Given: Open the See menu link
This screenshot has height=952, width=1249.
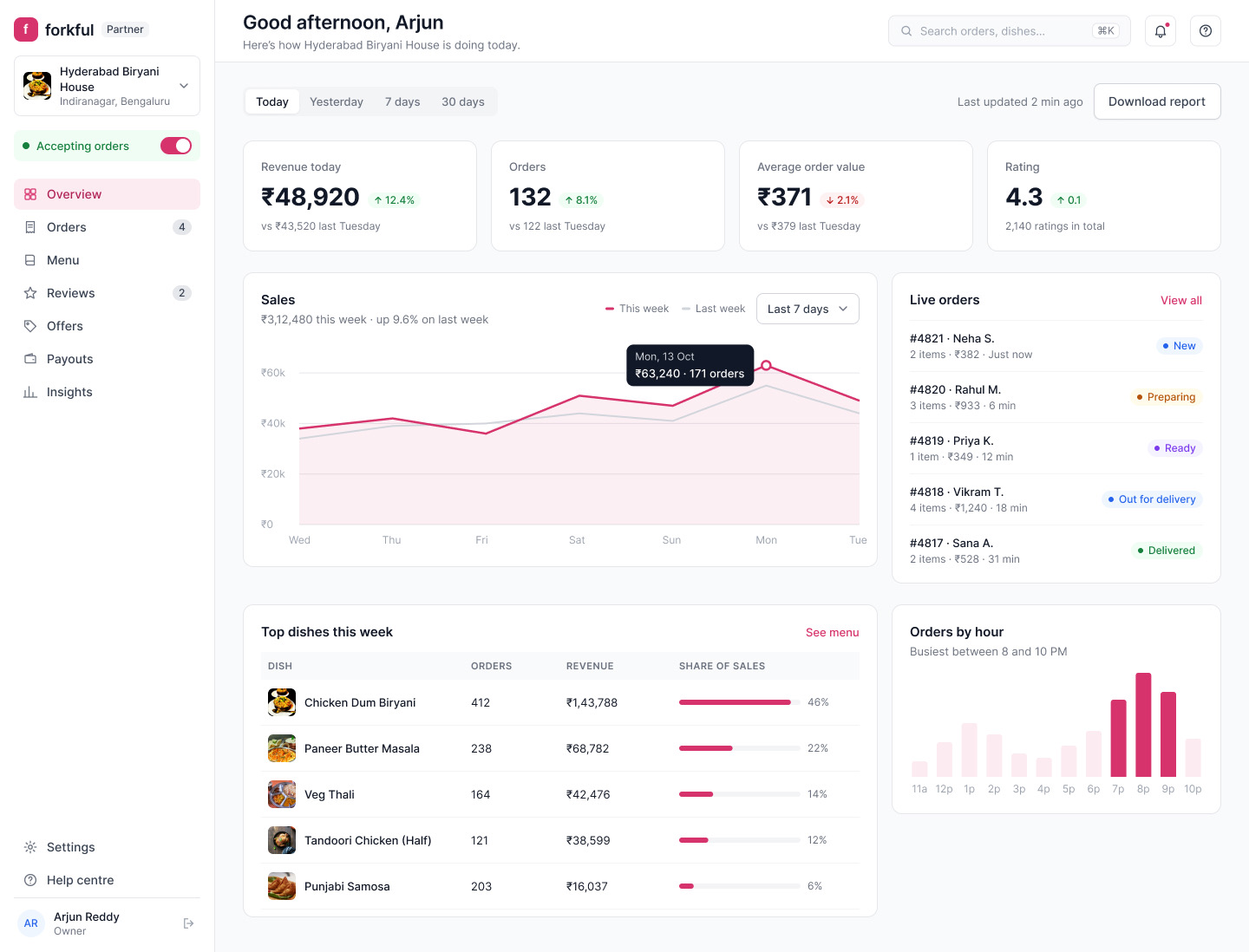Looking at the screenshot, I should click(833, 632).
